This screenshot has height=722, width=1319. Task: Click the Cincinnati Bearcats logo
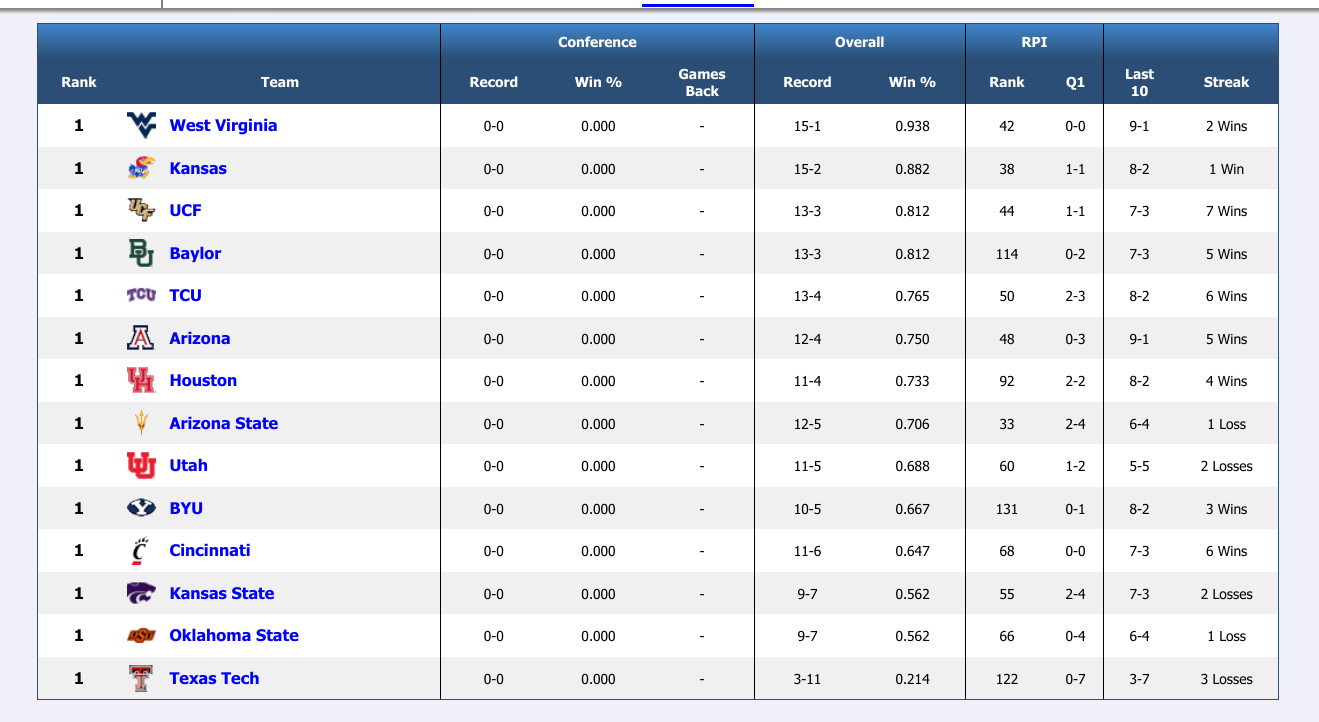point(141,551)
